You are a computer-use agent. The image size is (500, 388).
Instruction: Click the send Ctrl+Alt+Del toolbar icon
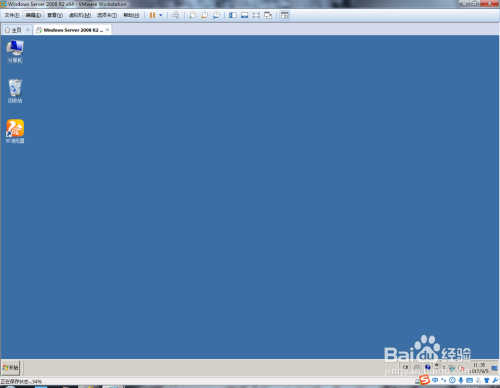(x=176, y=15)
